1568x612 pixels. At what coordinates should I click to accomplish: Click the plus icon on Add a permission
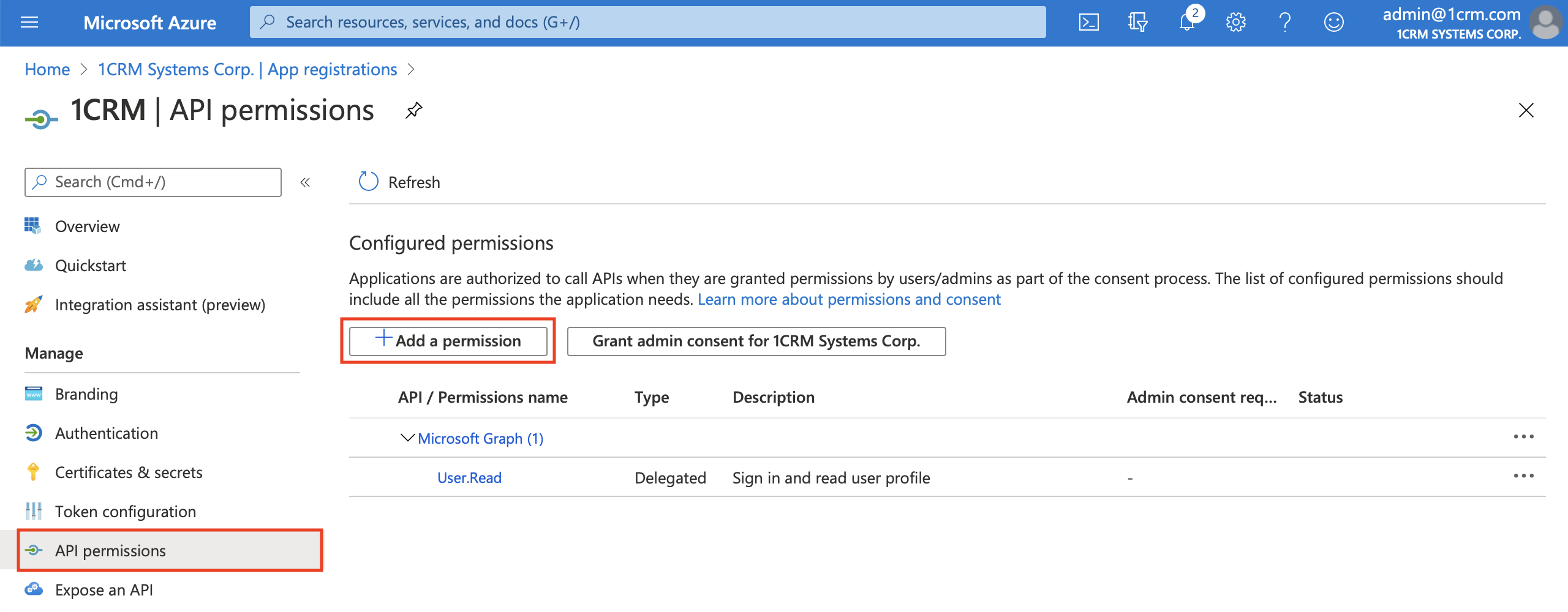383,338
